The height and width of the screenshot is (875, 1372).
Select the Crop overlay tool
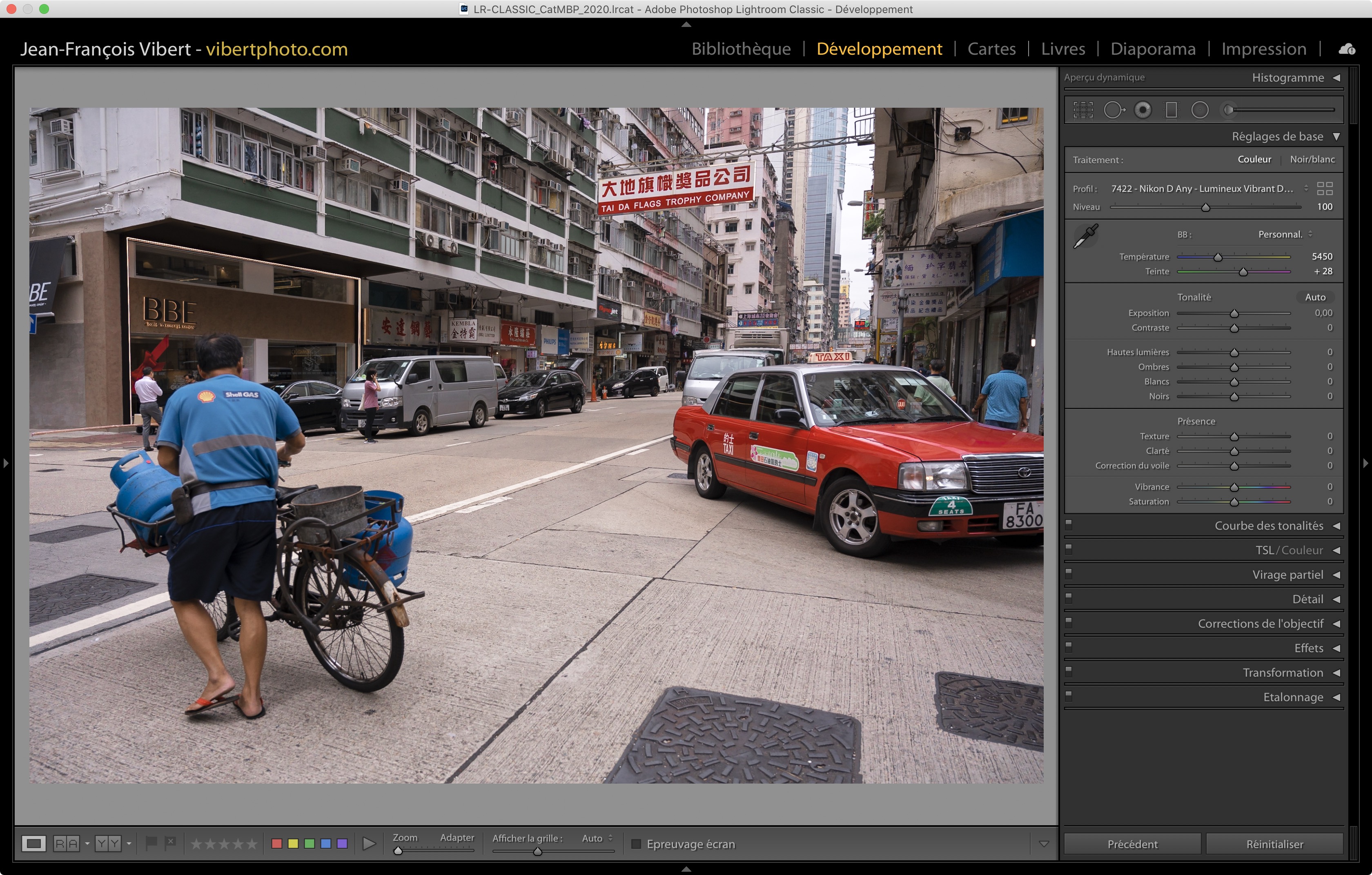[x=1083, y=110]
